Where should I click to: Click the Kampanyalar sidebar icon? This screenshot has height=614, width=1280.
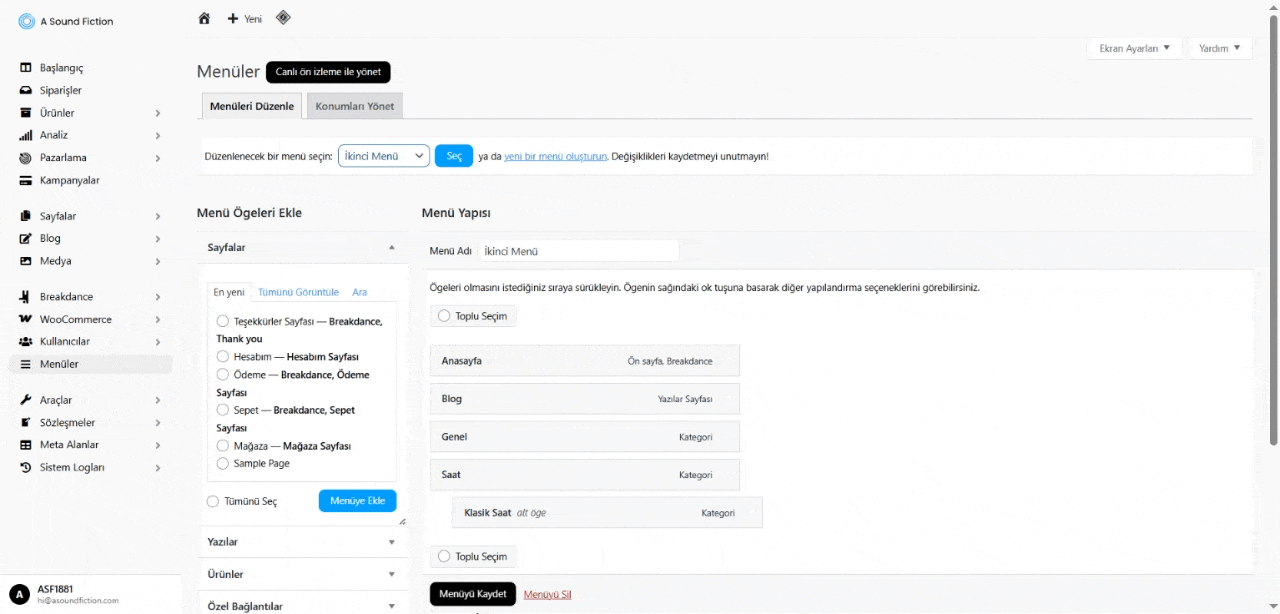pos(26,181)
